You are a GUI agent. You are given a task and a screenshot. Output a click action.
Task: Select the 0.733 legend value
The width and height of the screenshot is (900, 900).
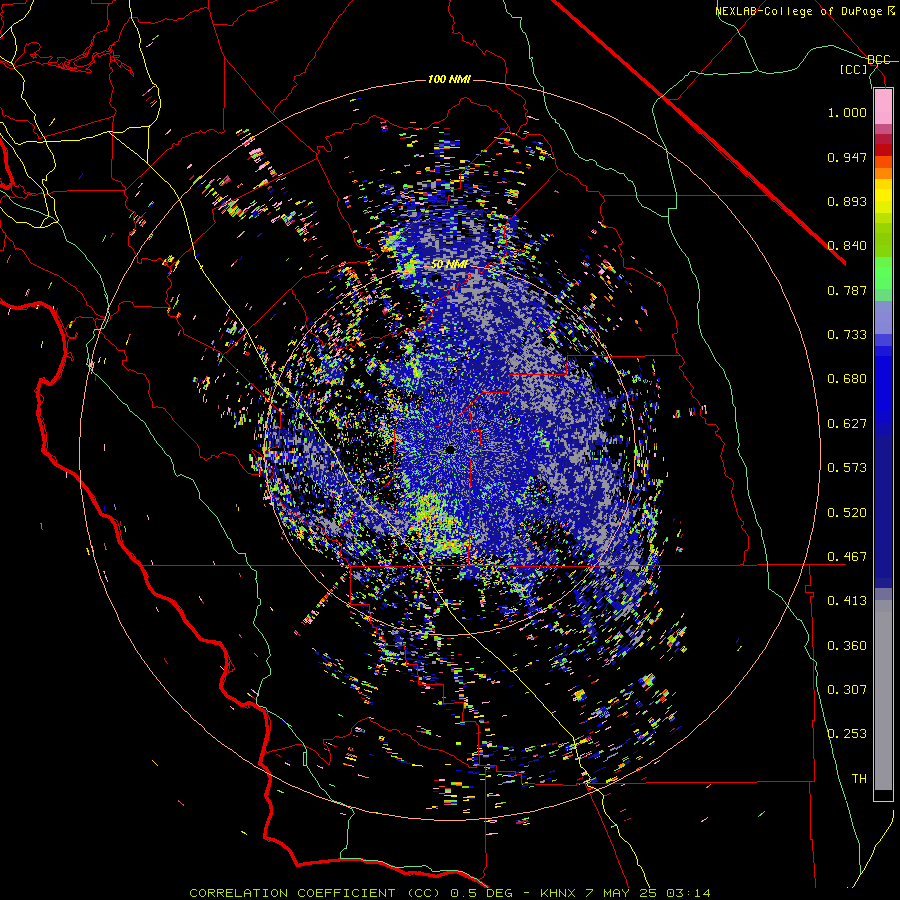click(847, 335)
